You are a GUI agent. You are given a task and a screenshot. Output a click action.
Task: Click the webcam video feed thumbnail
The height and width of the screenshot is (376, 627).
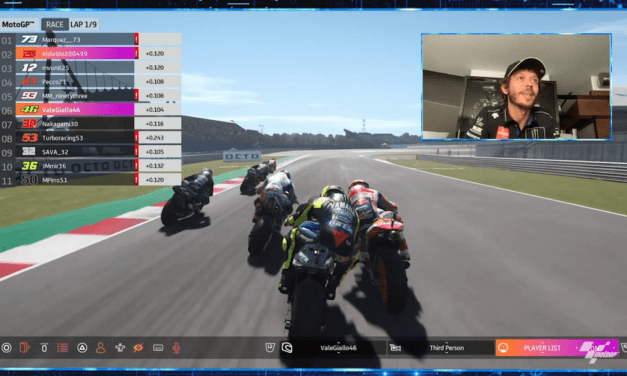click(516, 87)
